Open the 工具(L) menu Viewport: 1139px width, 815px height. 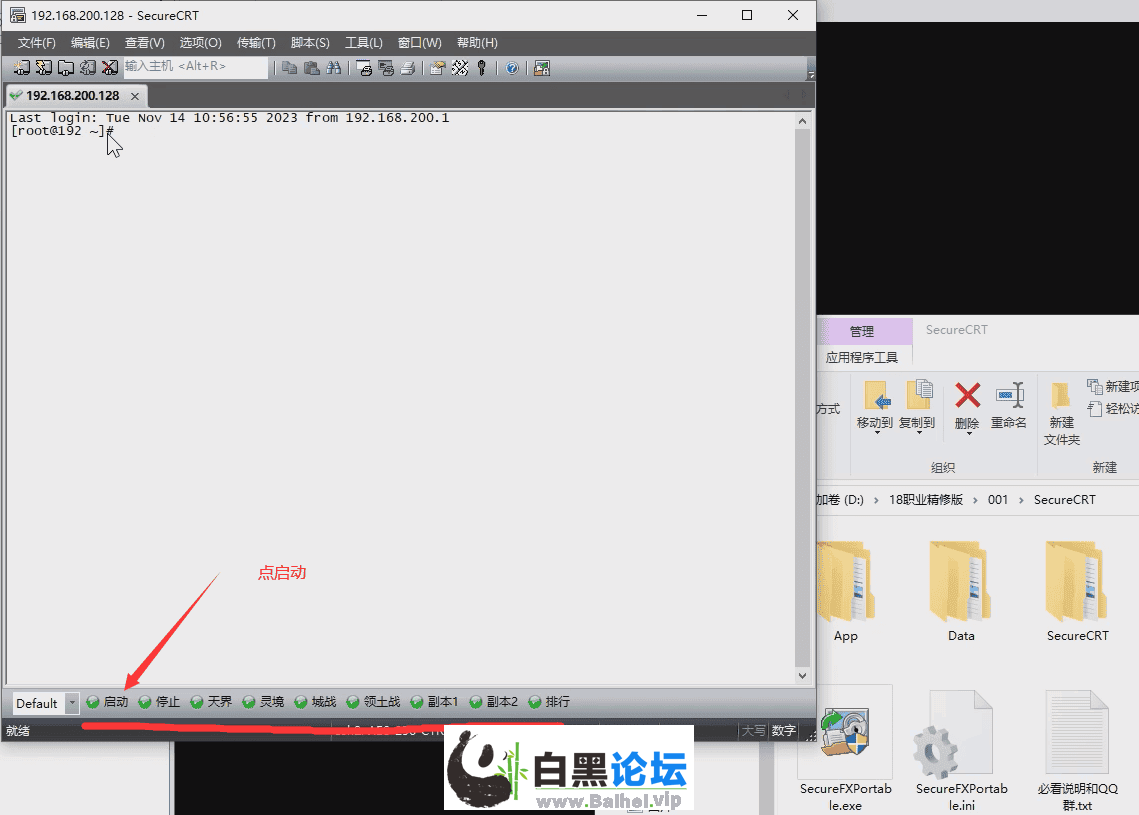[364, 43]
